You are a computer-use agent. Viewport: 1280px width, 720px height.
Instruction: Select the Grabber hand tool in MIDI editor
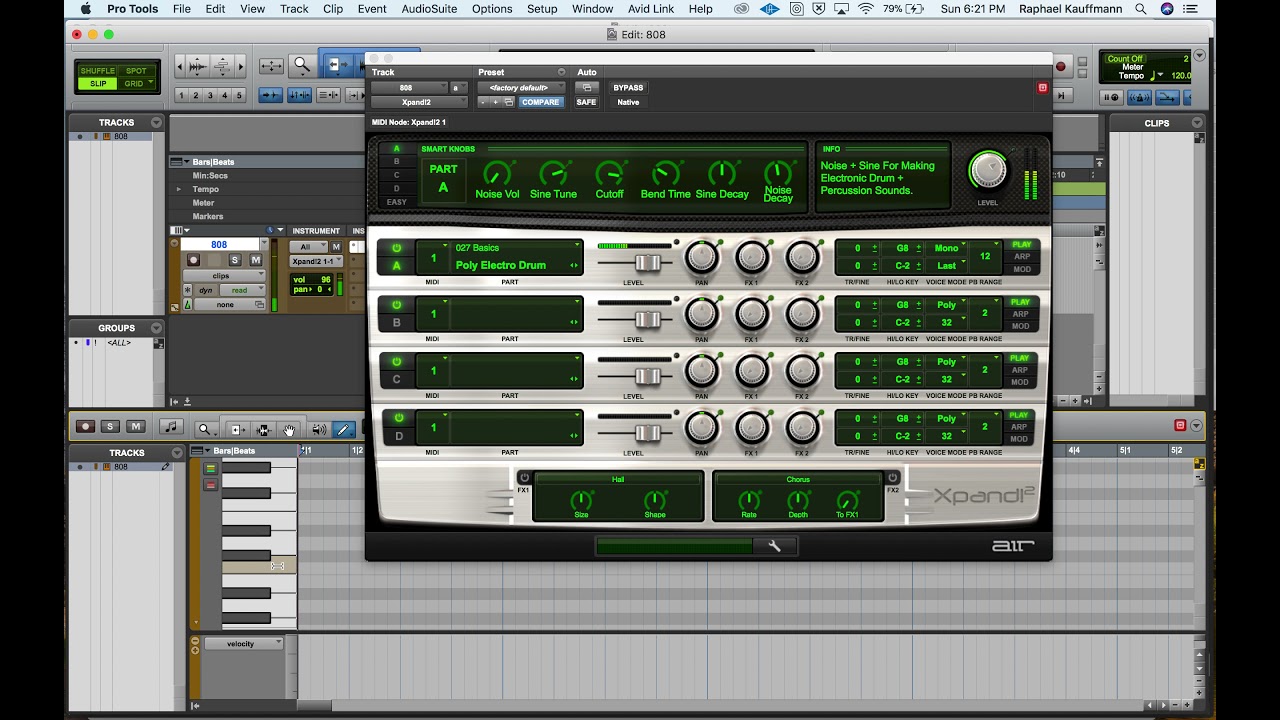click(x=289, y=429)
